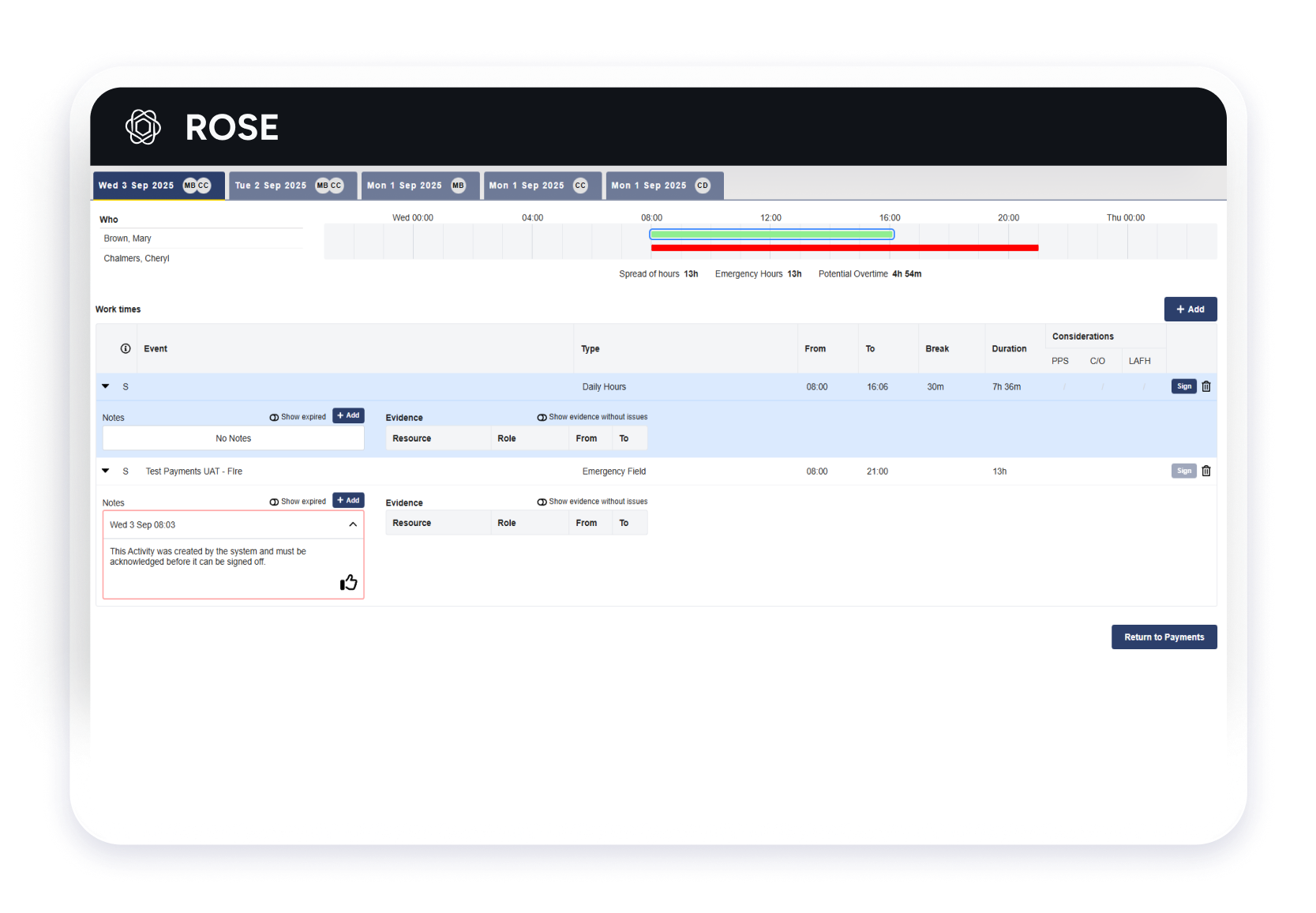This screenshot has height=913, width=1316.
Task: Acknowledge the system note via thumbs-up icon
Action: click(347, 582)
